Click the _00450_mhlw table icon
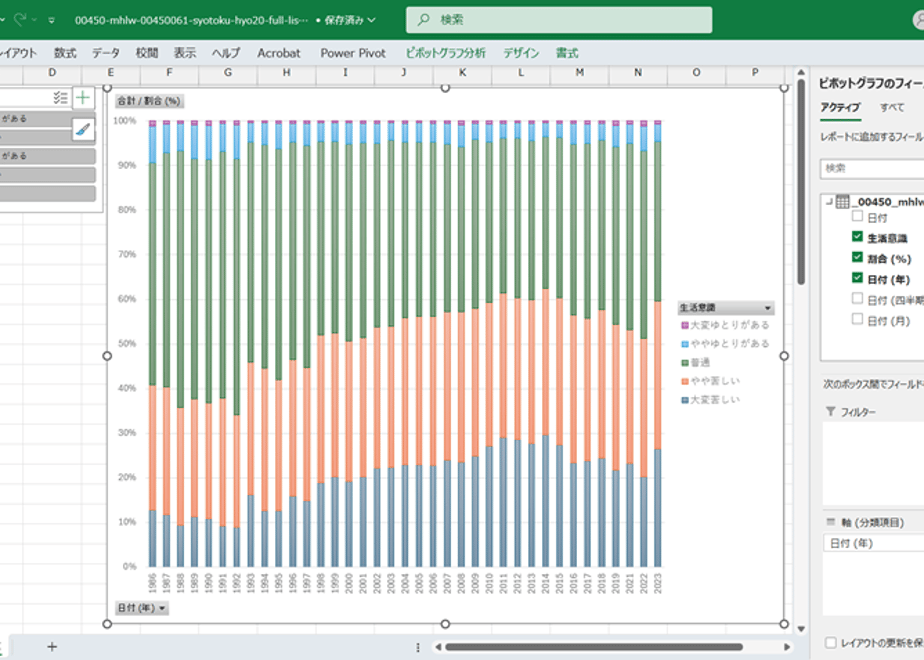 click(x=843, y=202)
